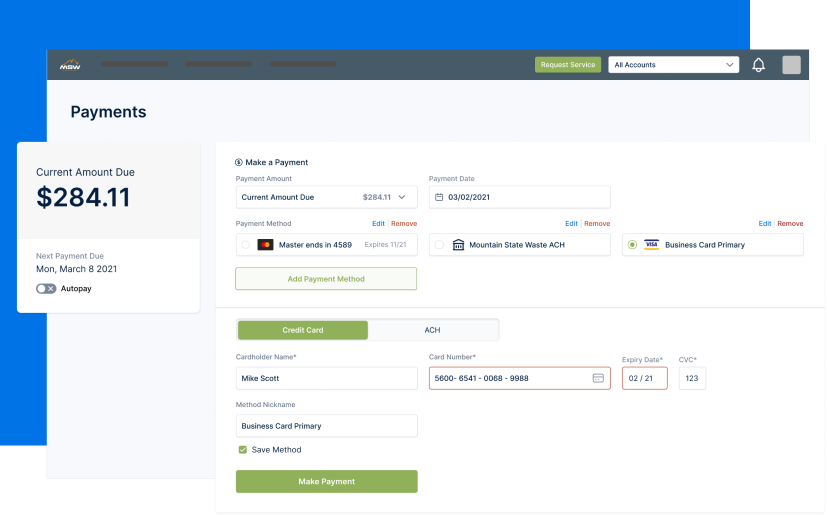827x515 pixels.
Task: Open the third header navigation item
Action: (303, 64)
